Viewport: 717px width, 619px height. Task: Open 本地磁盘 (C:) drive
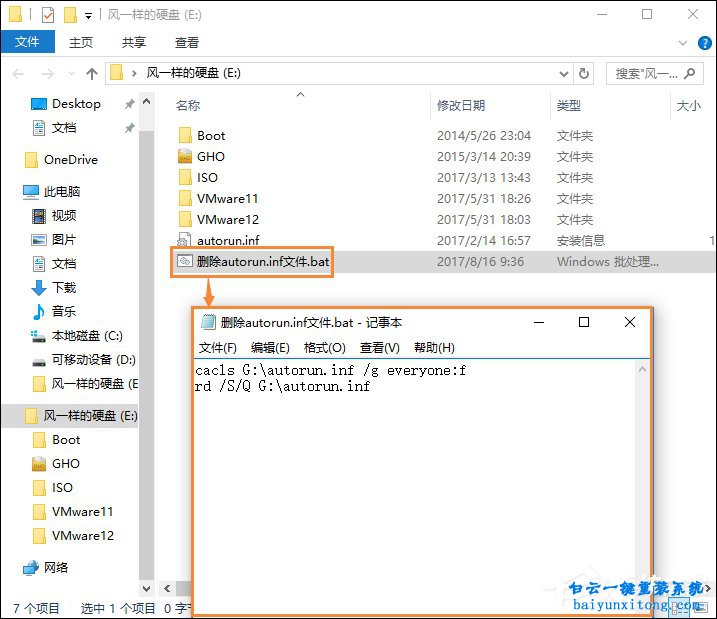(x=86, y=336)
